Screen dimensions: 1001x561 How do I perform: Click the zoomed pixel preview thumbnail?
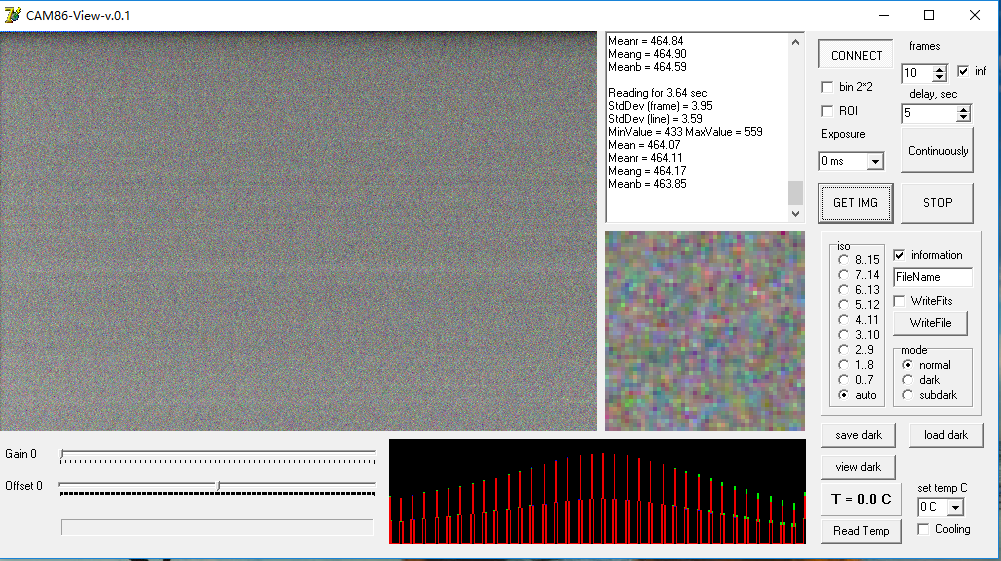pyautogui.click(x=705, y=331)
